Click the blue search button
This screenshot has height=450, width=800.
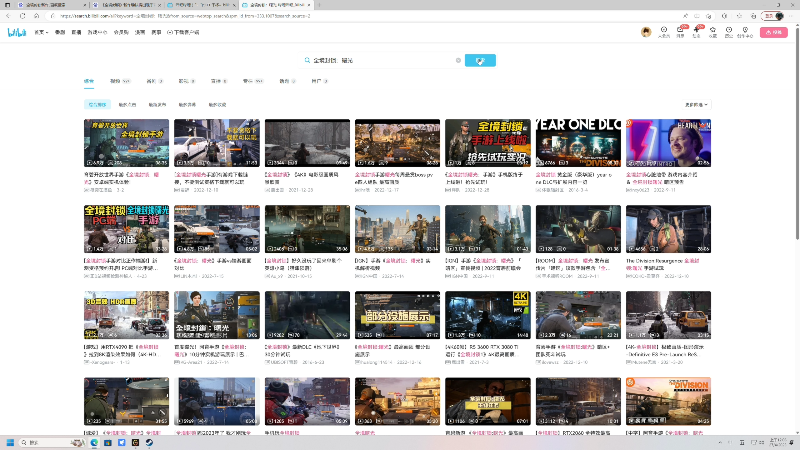(x=480, y=60)
